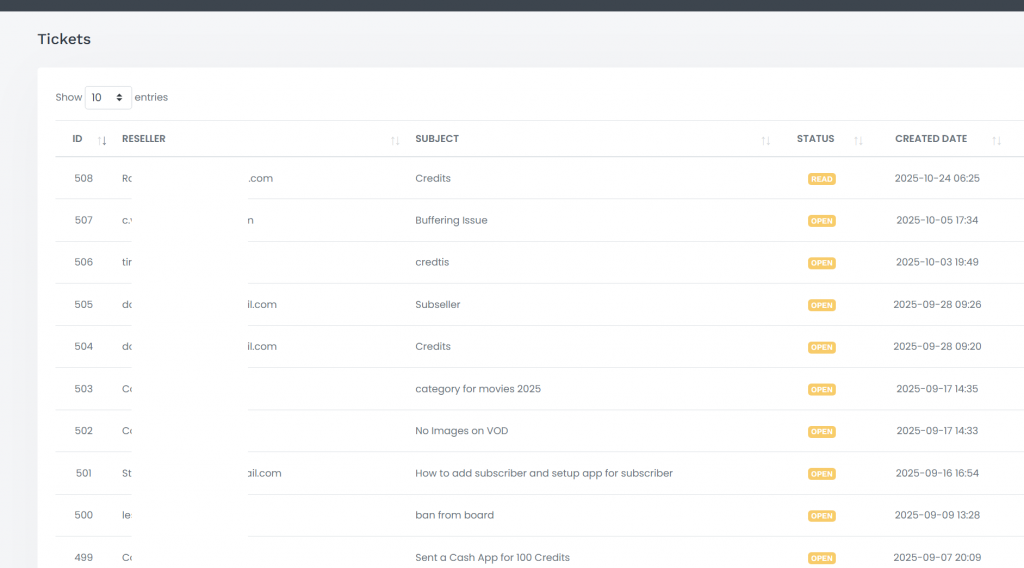Image resolution: width=1024 pixels, height=568 pixels.
Task: Click the Reseller column sort arrows
Action: [x=395, y=140]
